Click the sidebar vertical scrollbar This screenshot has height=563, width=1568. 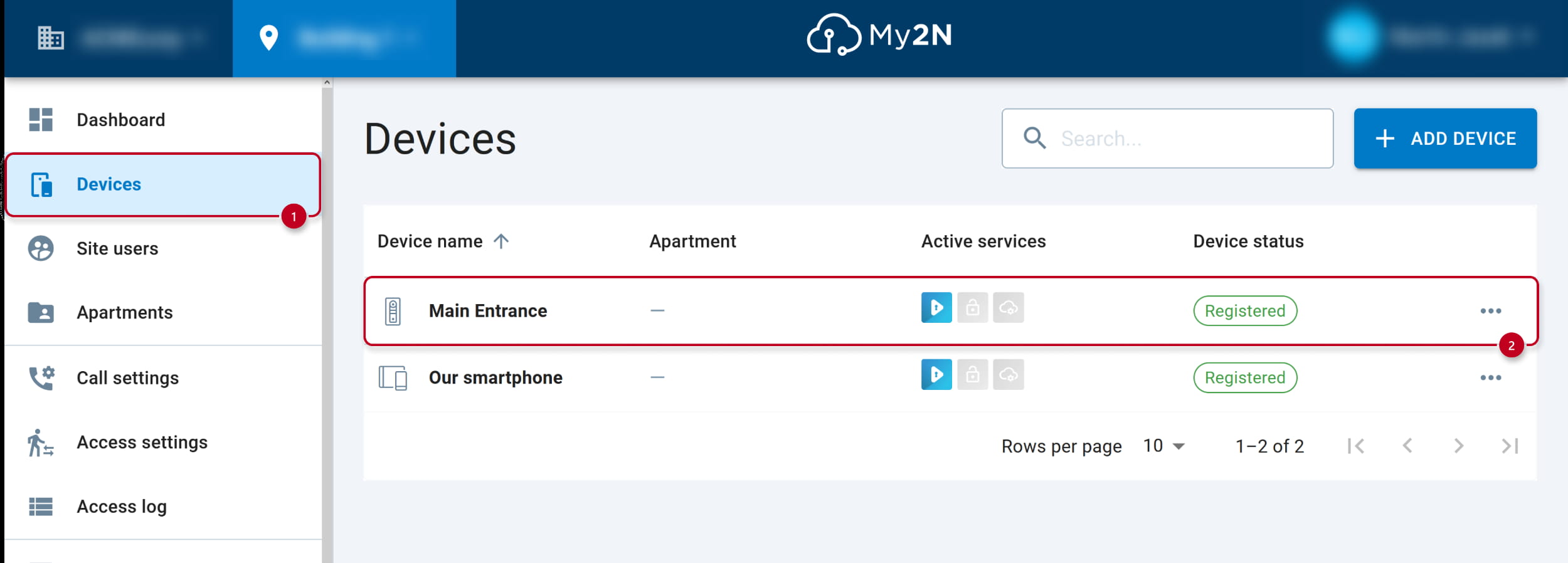[327, 325]
